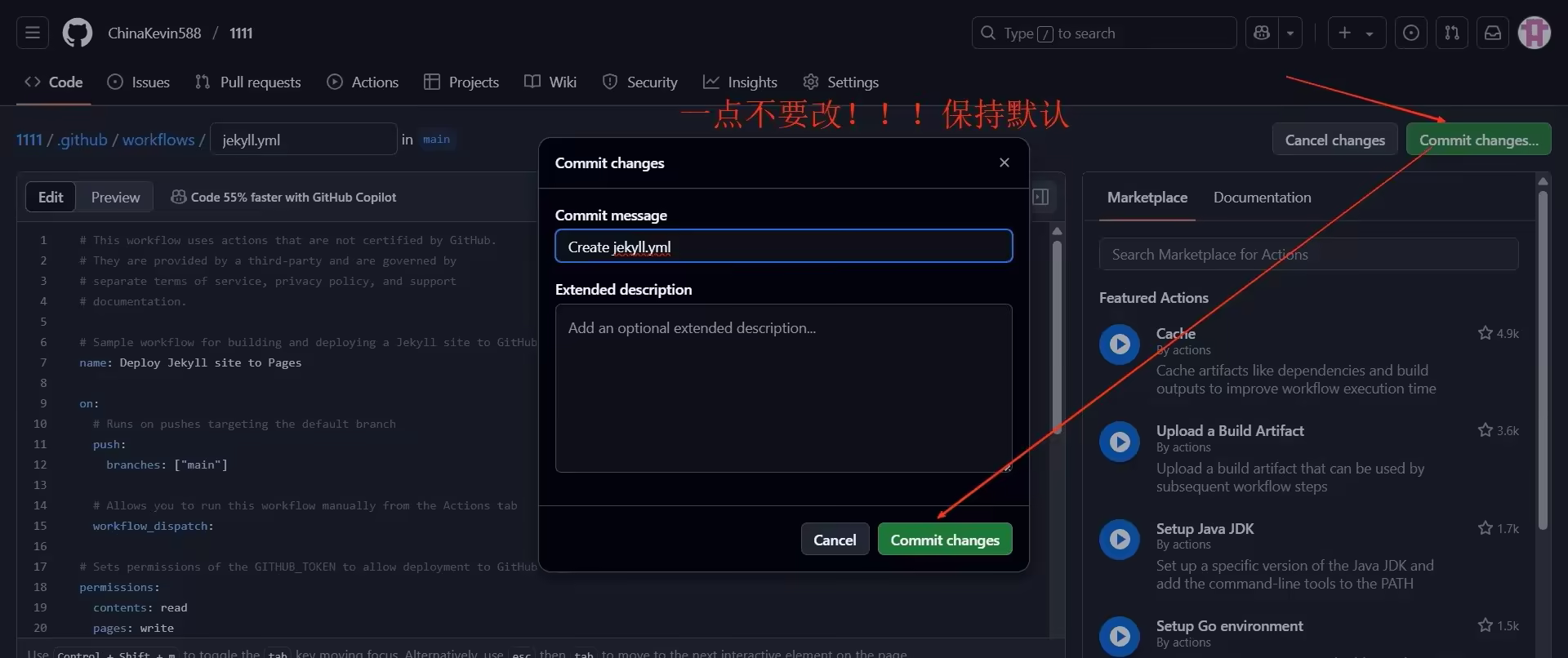
Task: Confirm with green Commit changes dialog button
Action: pyautogui.click(x=945, y=540)
